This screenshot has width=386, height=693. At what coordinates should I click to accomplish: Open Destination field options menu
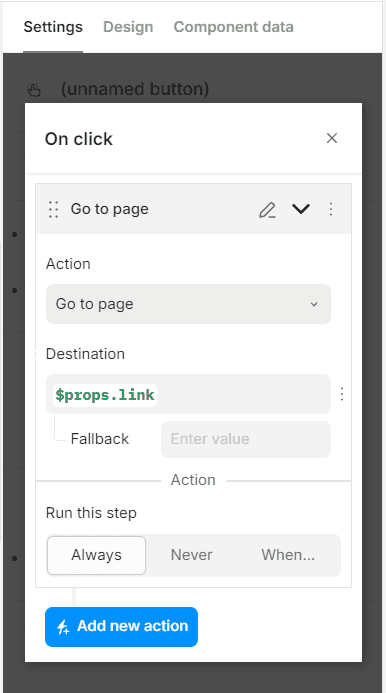(341, 394)
